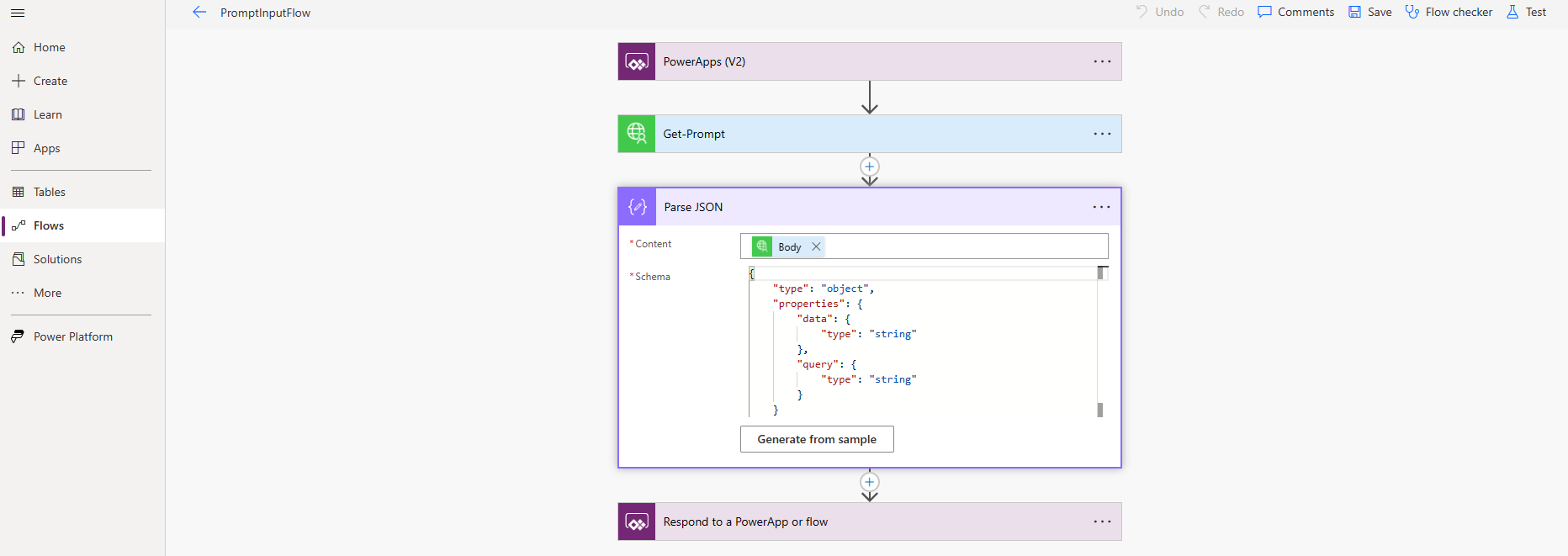
Task: Remove the Body token with X
Action: tap(816, 246)
